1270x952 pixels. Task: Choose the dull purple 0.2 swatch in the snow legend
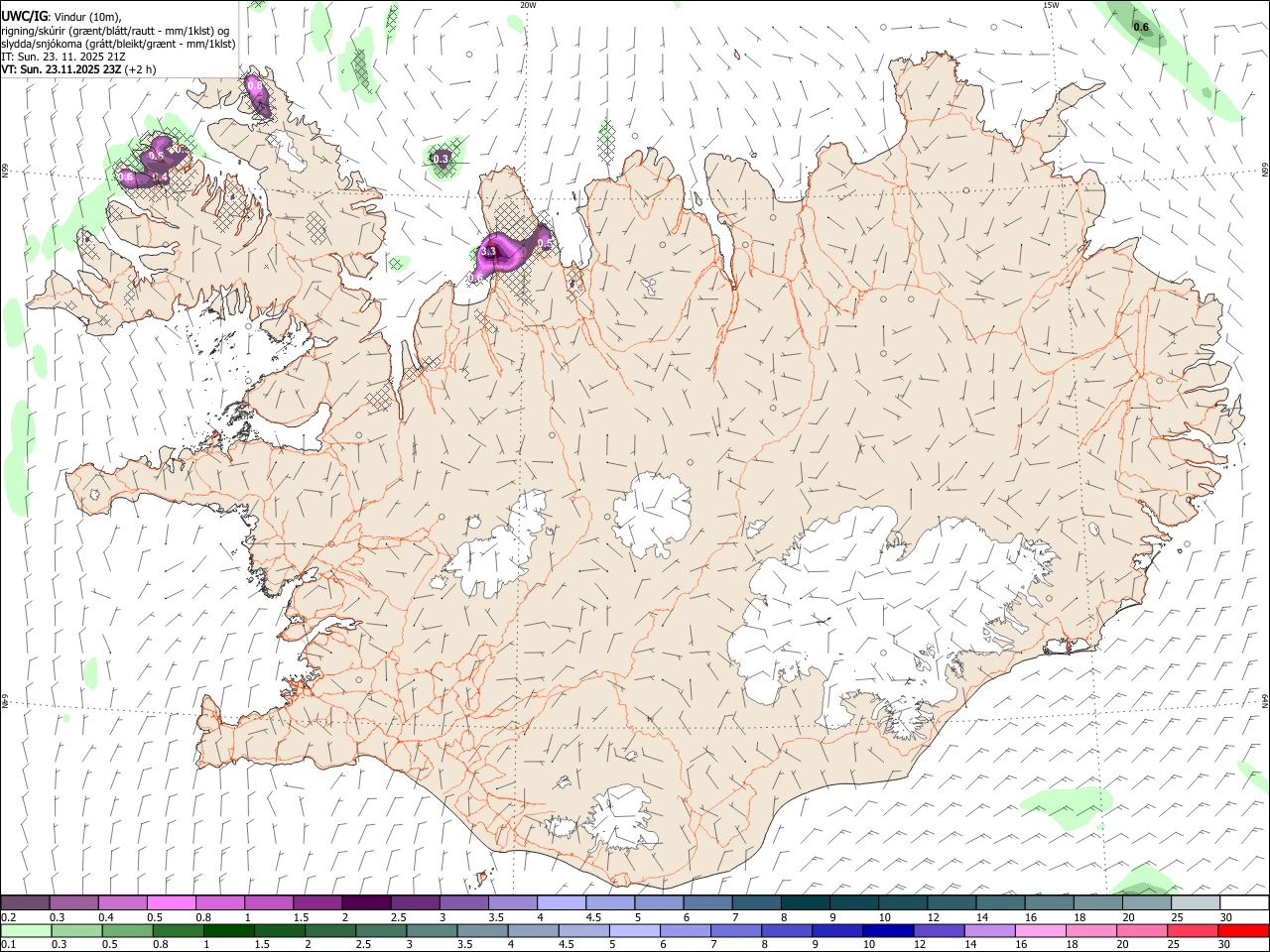(x=26, y=902)
